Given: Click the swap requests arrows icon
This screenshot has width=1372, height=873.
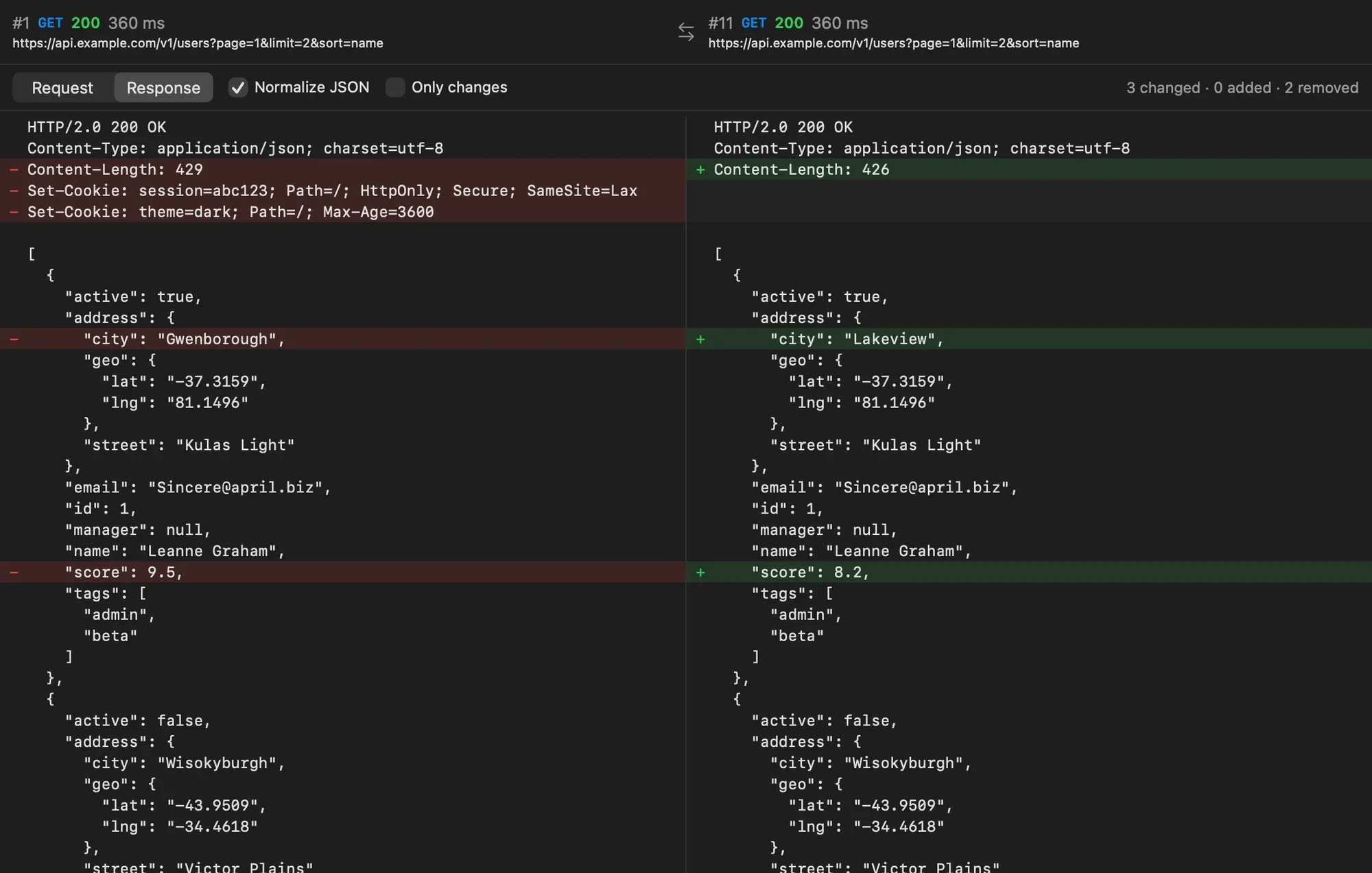Looking at the screenshot, I should 685,32.
